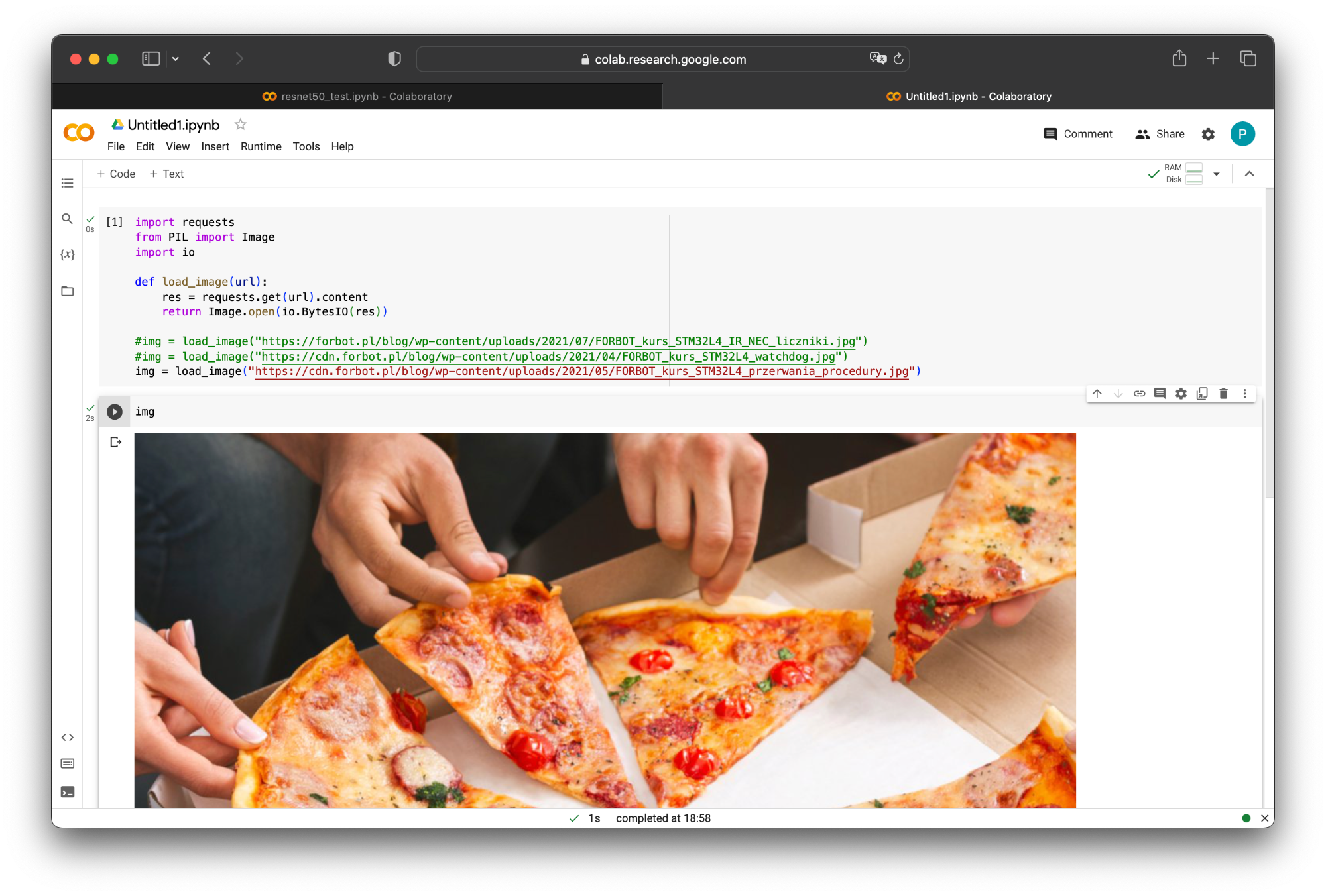This screenshot has width=1326, height=896.
Task: Add a comment on the cell
Action: (x=1160, y=394)
